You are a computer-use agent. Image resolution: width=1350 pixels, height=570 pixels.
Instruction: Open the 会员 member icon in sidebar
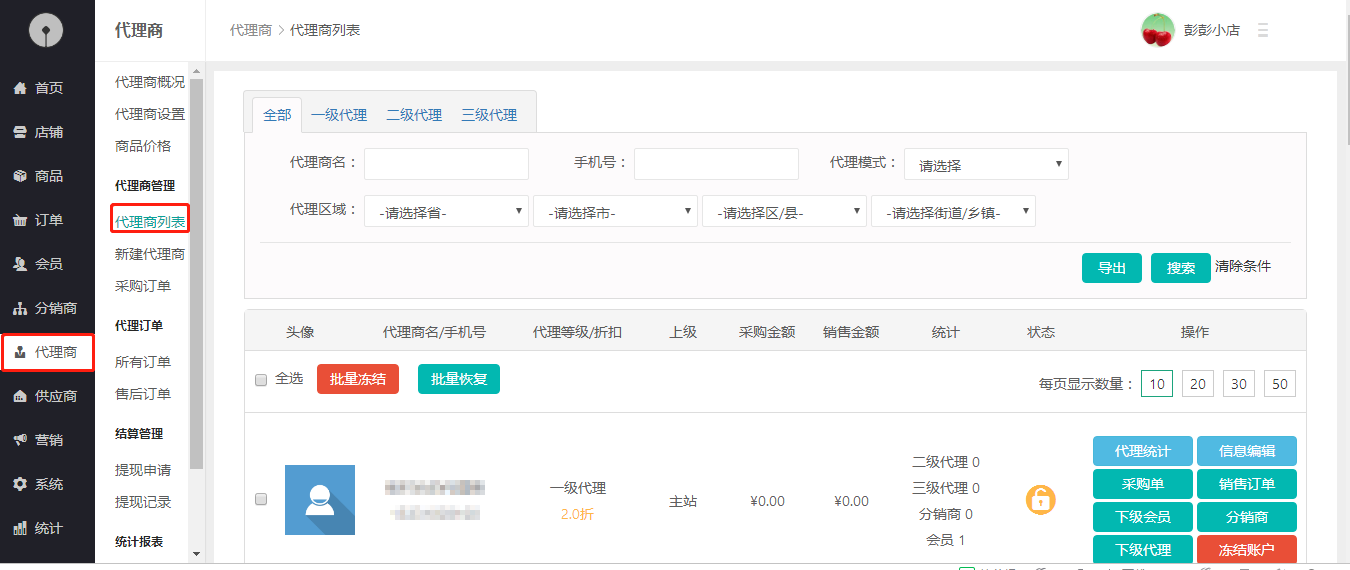click(x=19, y=264)
